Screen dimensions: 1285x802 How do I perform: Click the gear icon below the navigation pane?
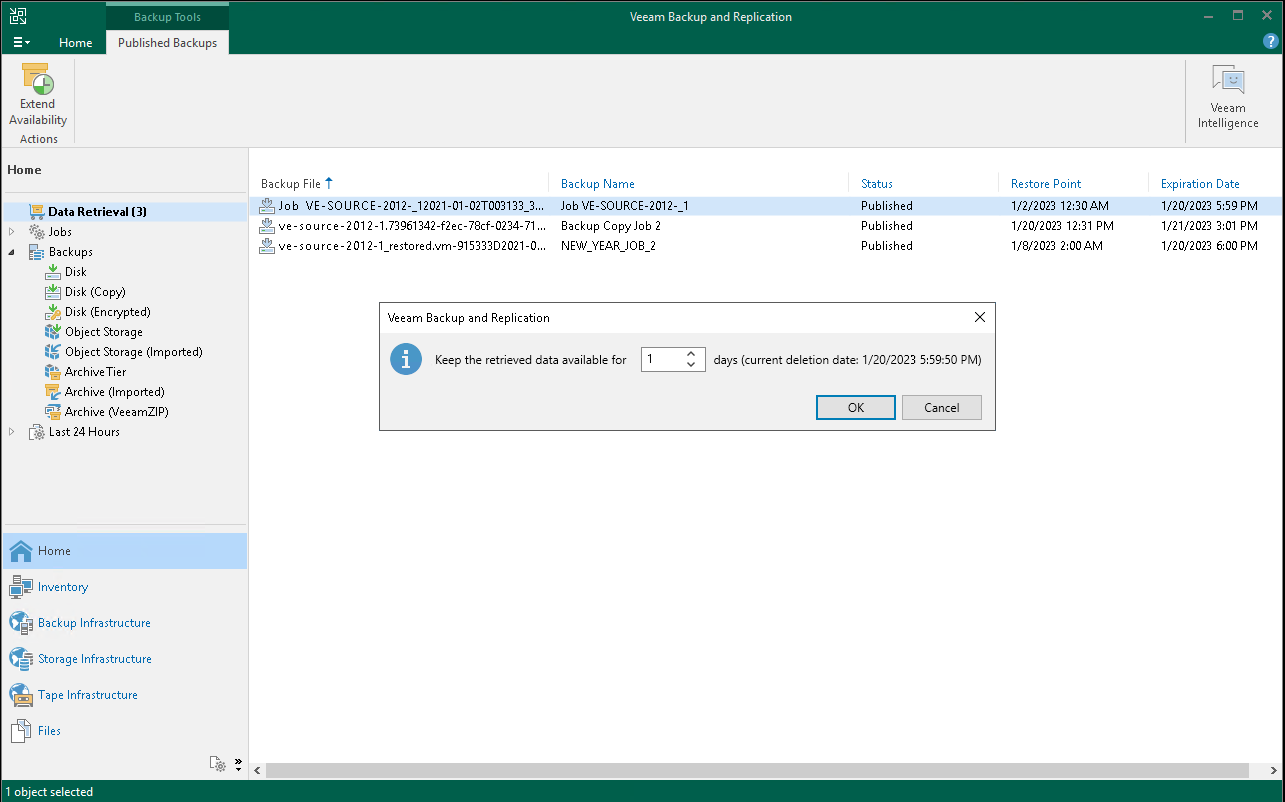[218, 763]
